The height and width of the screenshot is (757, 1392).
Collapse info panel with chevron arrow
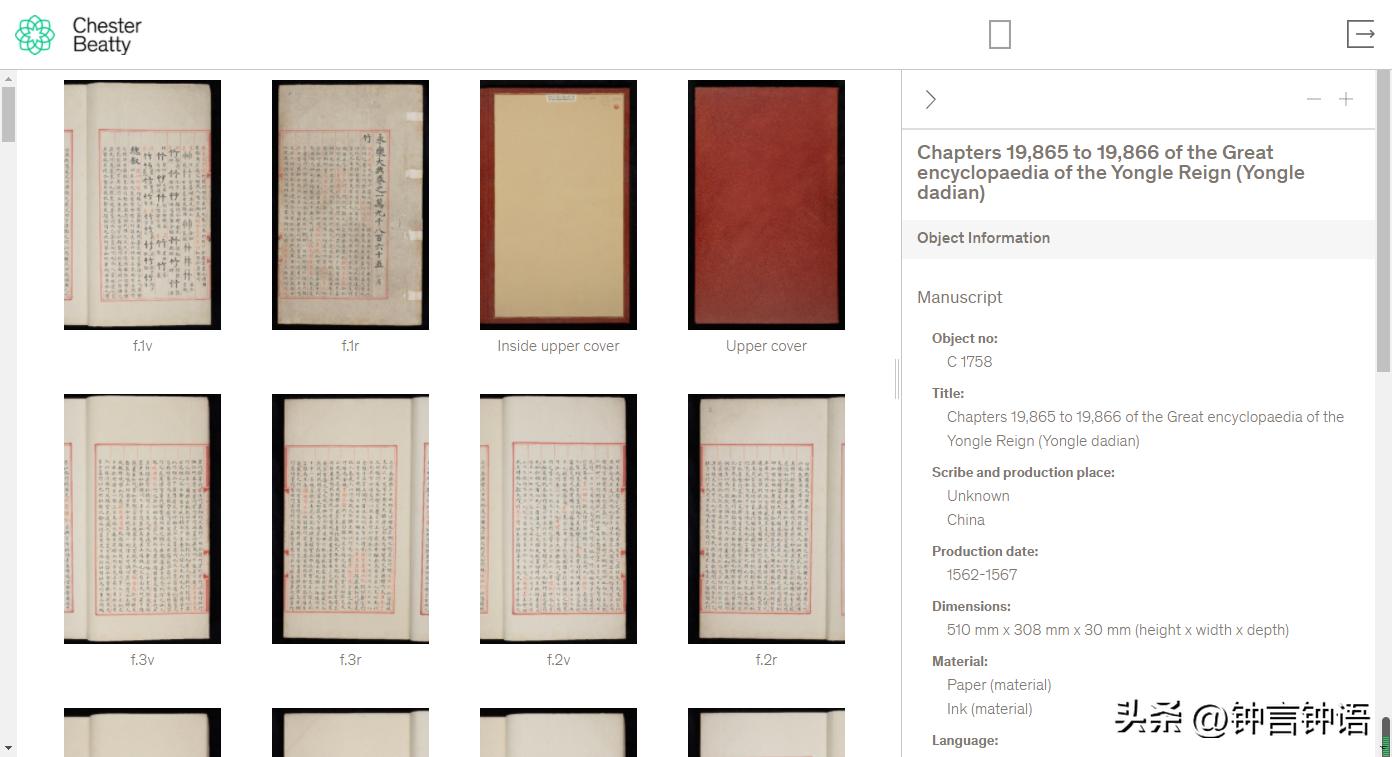pos(931,99)
